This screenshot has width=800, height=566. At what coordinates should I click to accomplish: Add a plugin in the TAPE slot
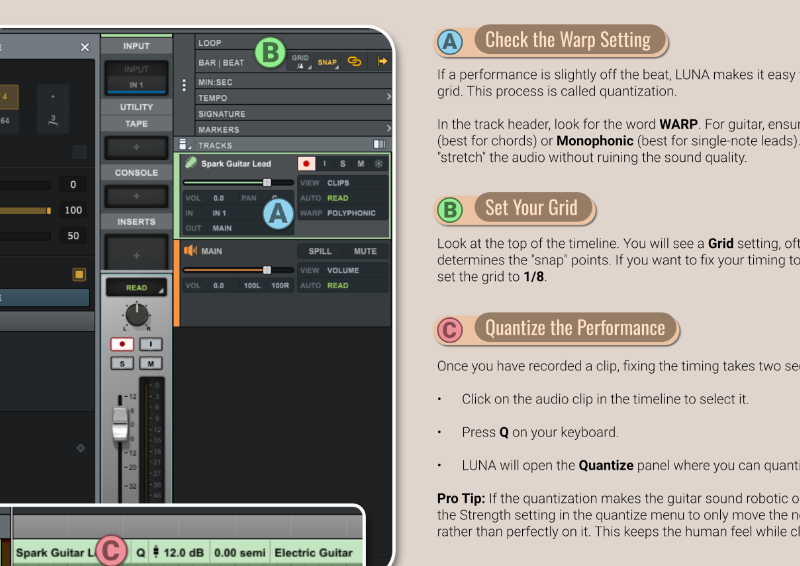click(136, 147)
